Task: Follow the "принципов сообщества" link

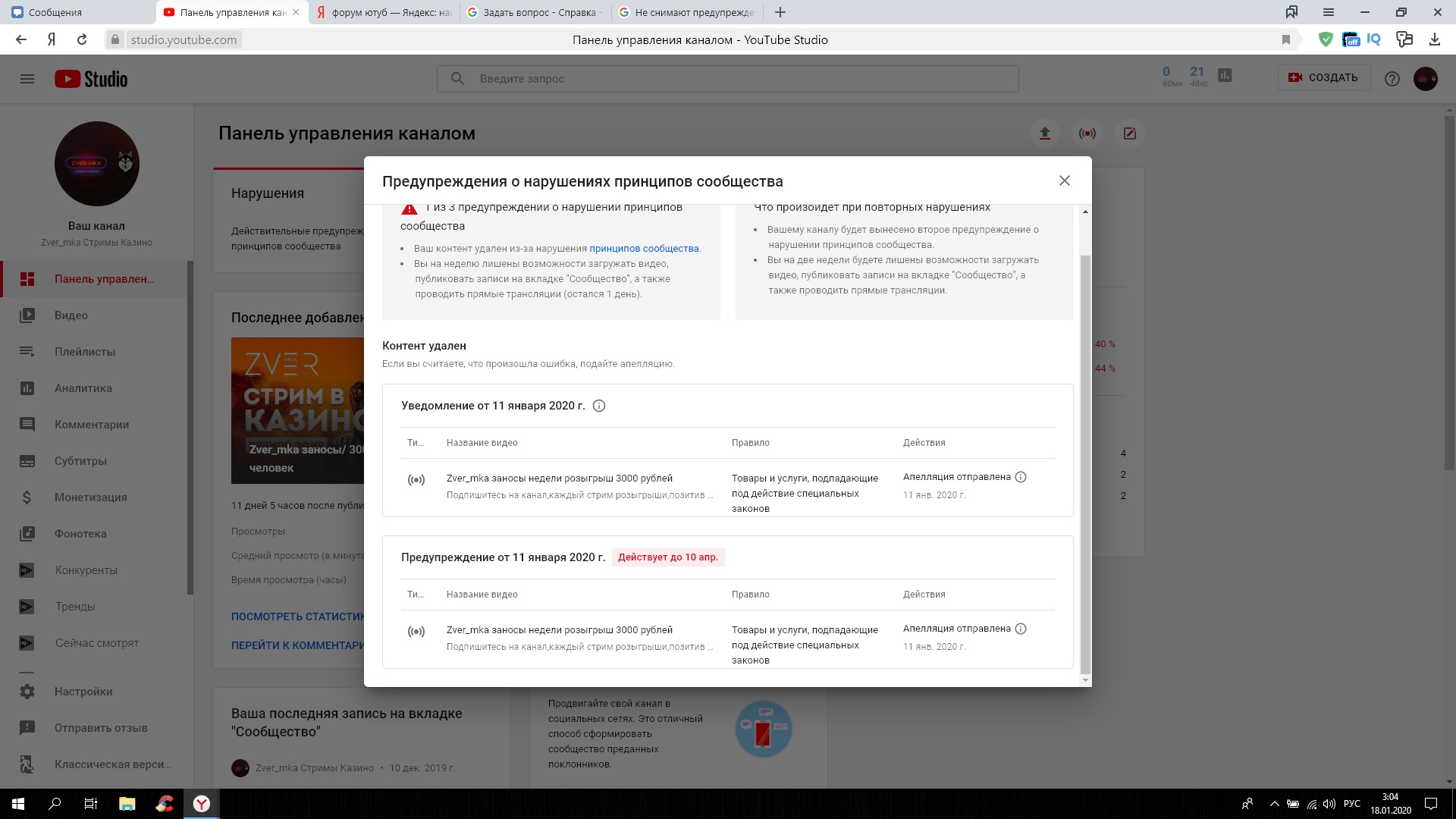Action: pyautogui.click(x=644, y=249)
